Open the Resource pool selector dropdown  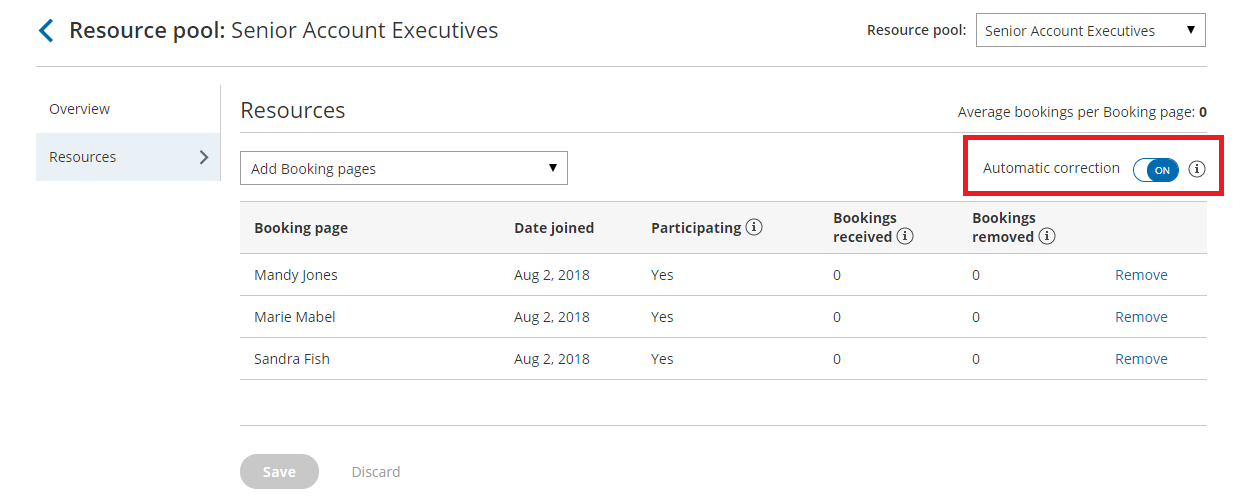[x=1090, y=31]
